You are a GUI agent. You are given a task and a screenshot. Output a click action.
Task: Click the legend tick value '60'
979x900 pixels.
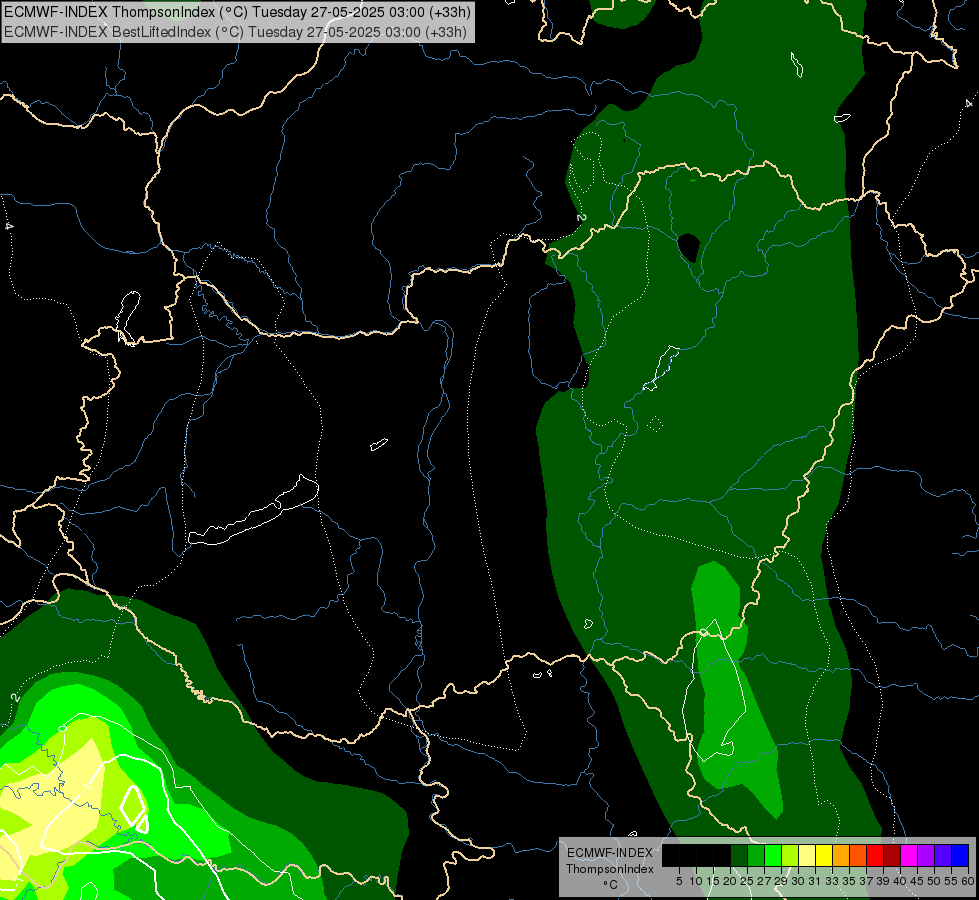967,881
